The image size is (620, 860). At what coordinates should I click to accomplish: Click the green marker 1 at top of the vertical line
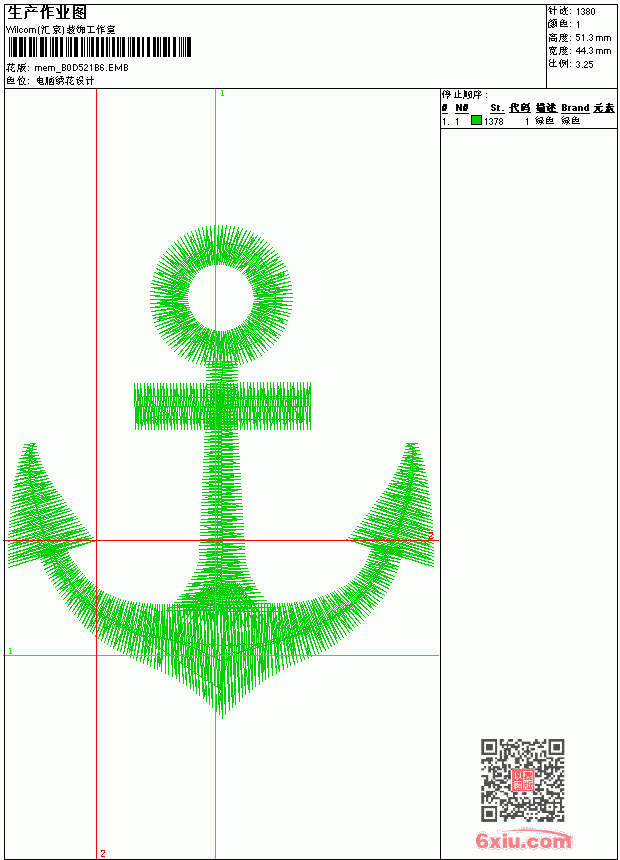point(222,94)
